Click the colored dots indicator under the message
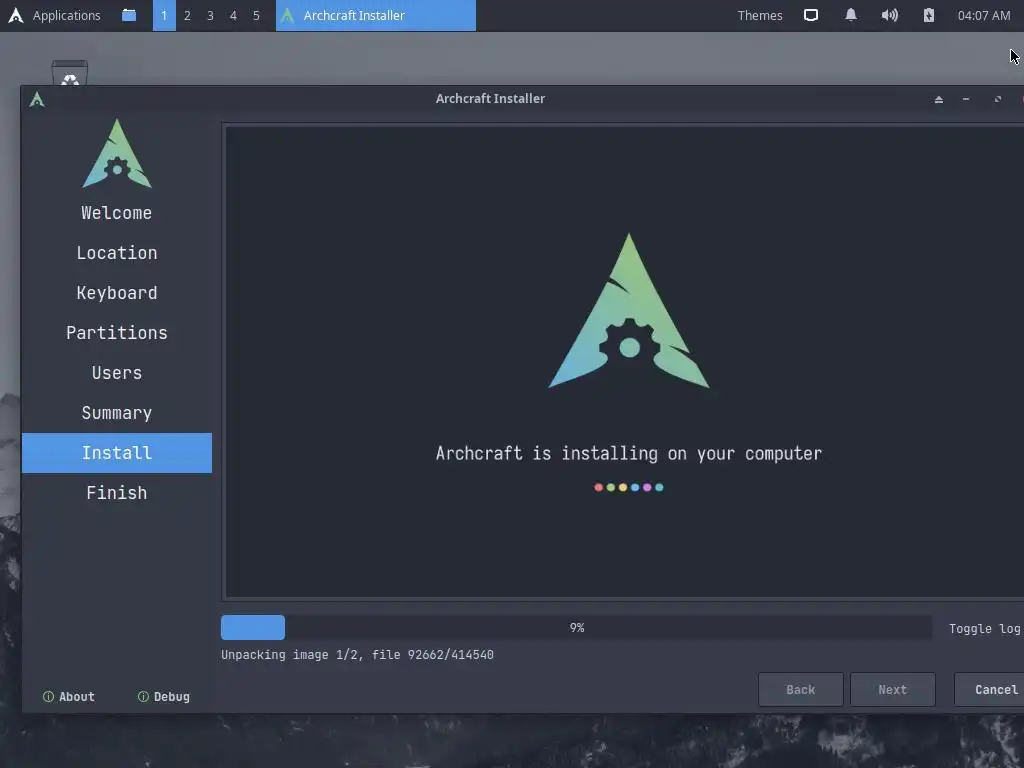This screenshot has width=1024, height=768. coord(629,487)
